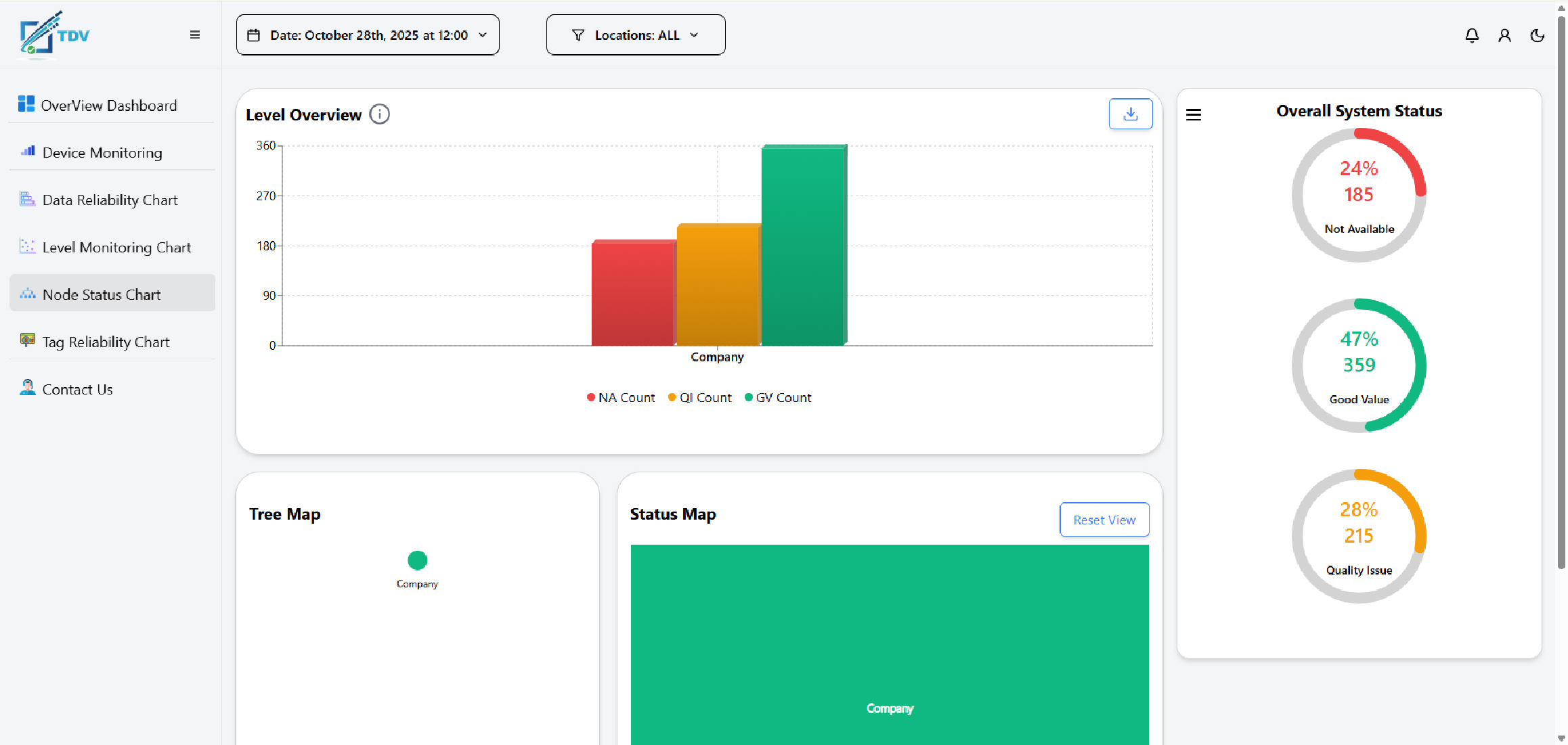Click the TDV logo

(x=54, y=34)
